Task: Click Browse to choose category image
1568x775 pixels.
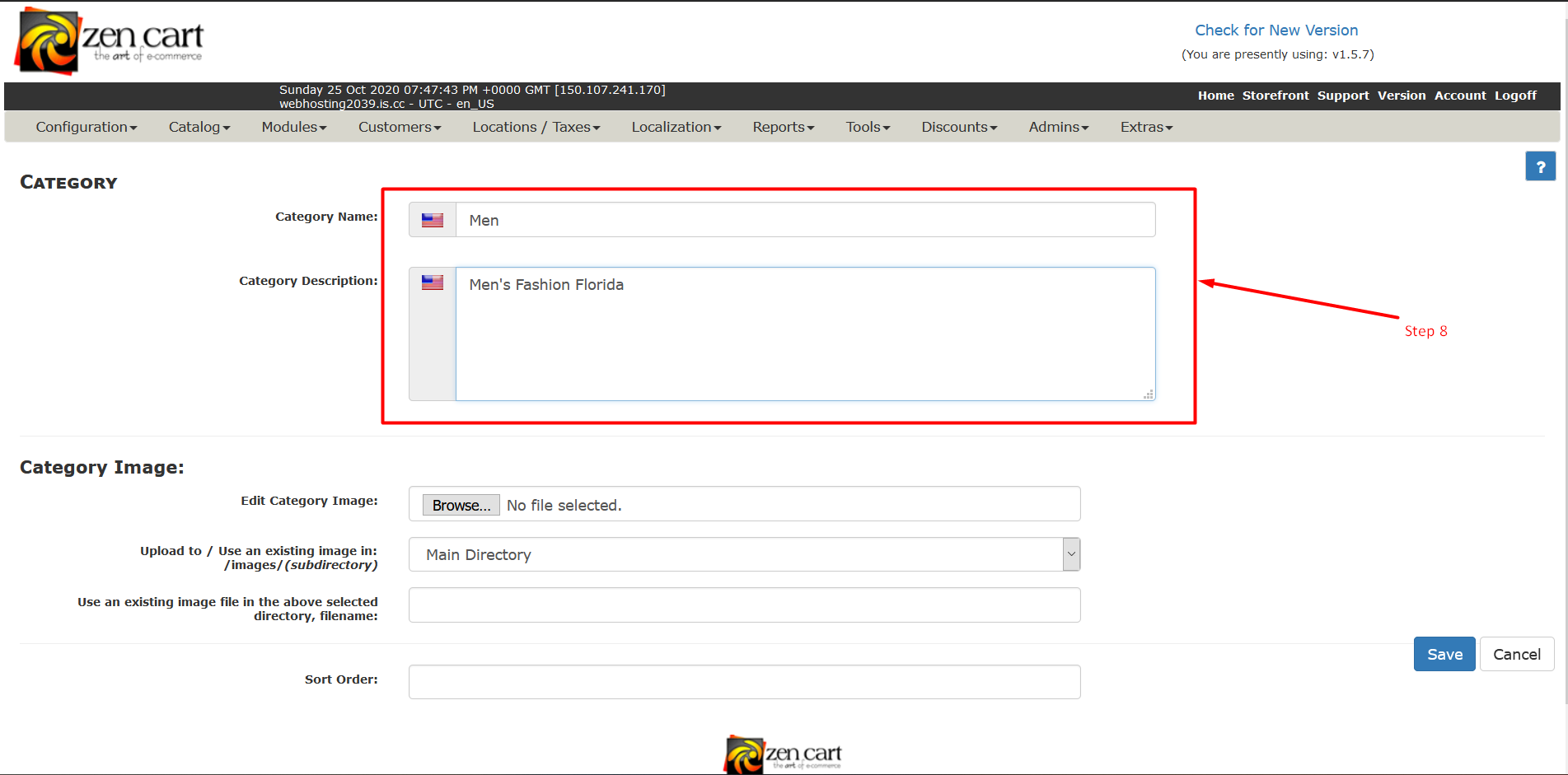Action: pos(461,505)
